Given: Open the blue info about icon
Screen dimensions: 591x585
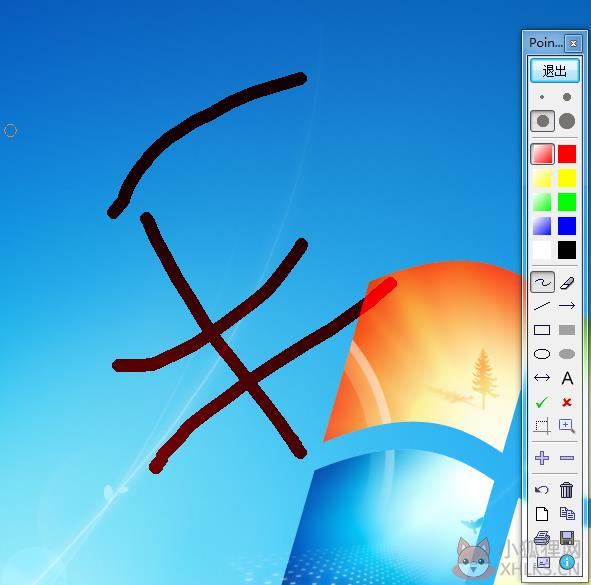Looking at the screenshot, I should [x=567, y=562].
